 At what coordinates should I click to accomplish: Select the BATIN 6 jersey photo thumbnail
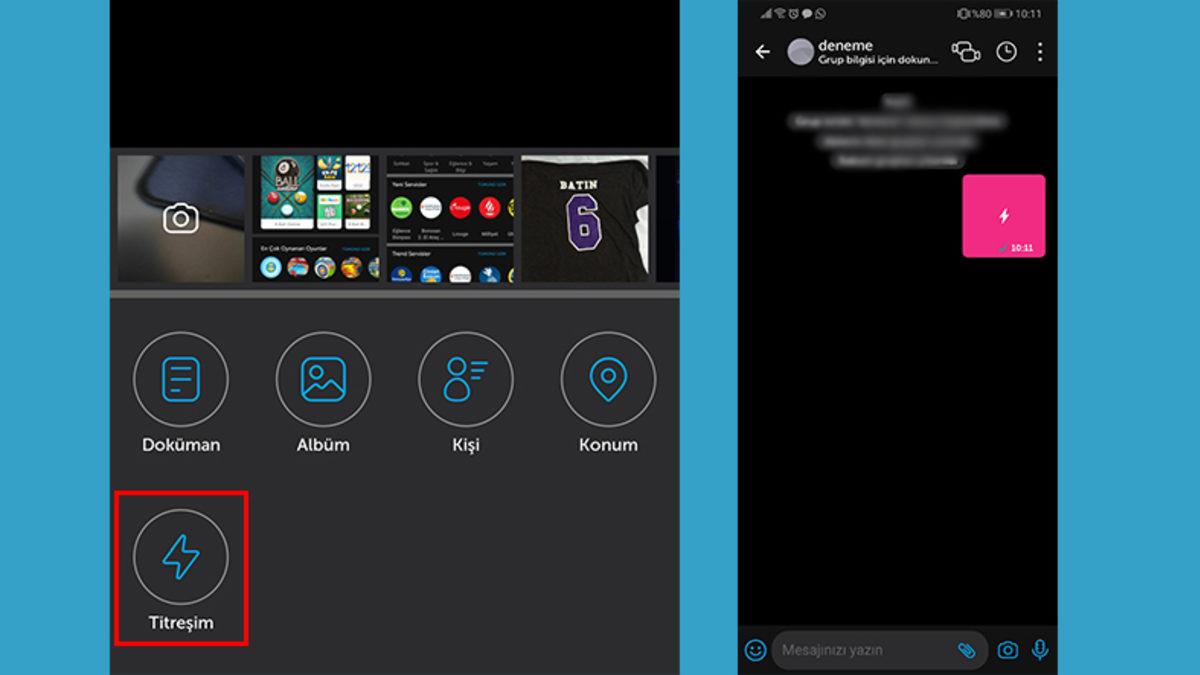point(585,218)
